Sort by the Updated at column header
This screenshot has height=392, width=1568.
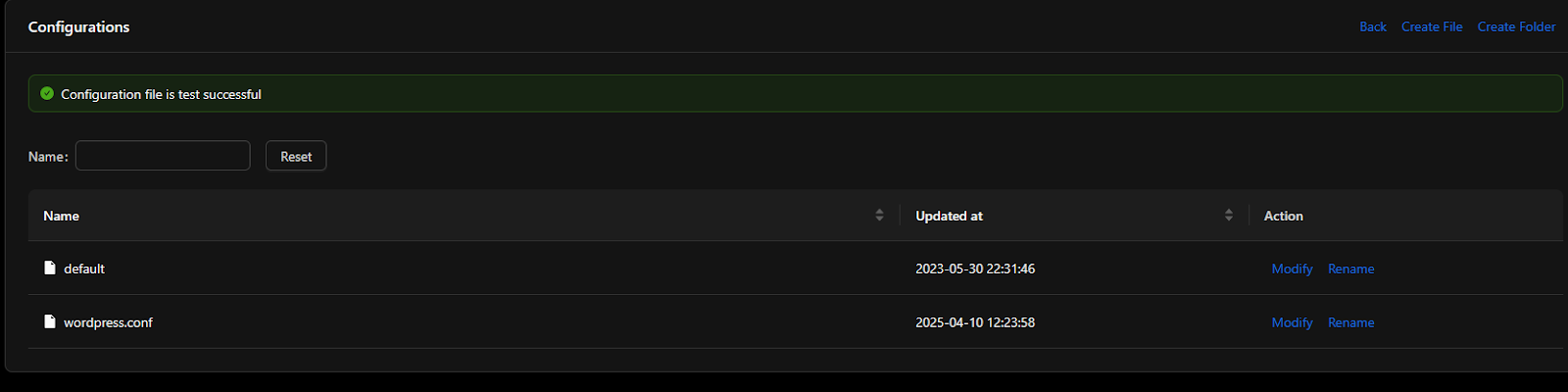(x=949, y=216)
